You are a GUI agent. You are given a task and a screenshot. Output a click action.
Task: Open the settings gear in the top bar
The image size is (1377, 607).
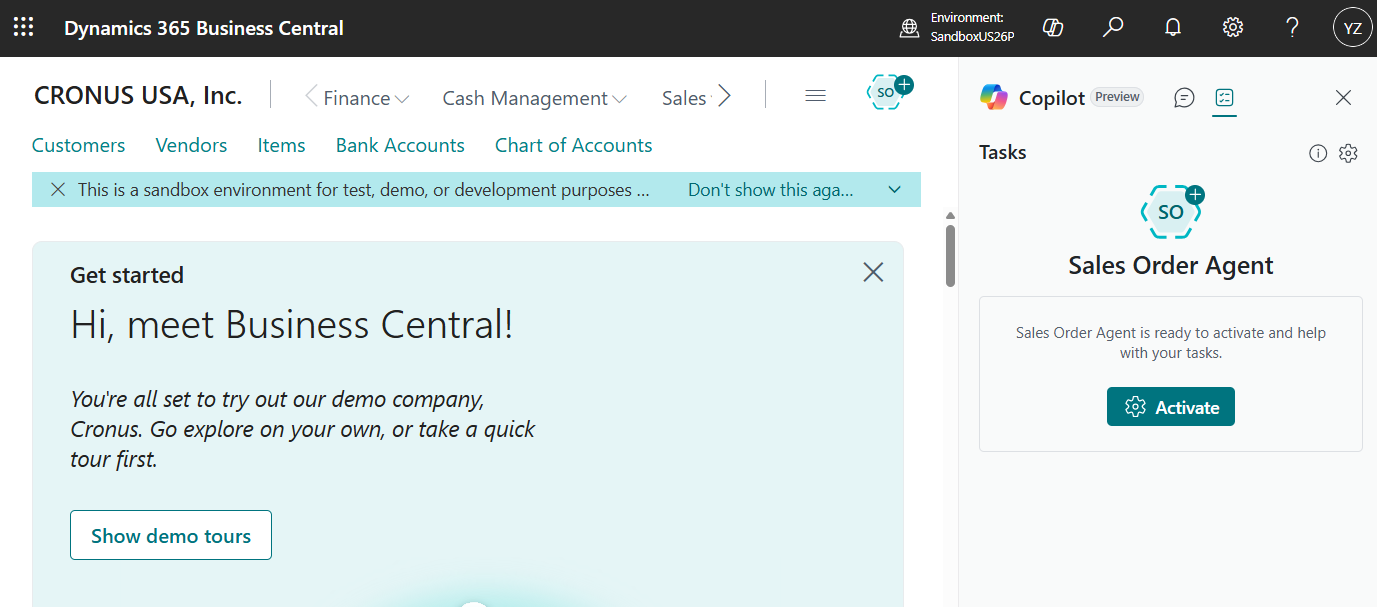(x=1232, y=27)
